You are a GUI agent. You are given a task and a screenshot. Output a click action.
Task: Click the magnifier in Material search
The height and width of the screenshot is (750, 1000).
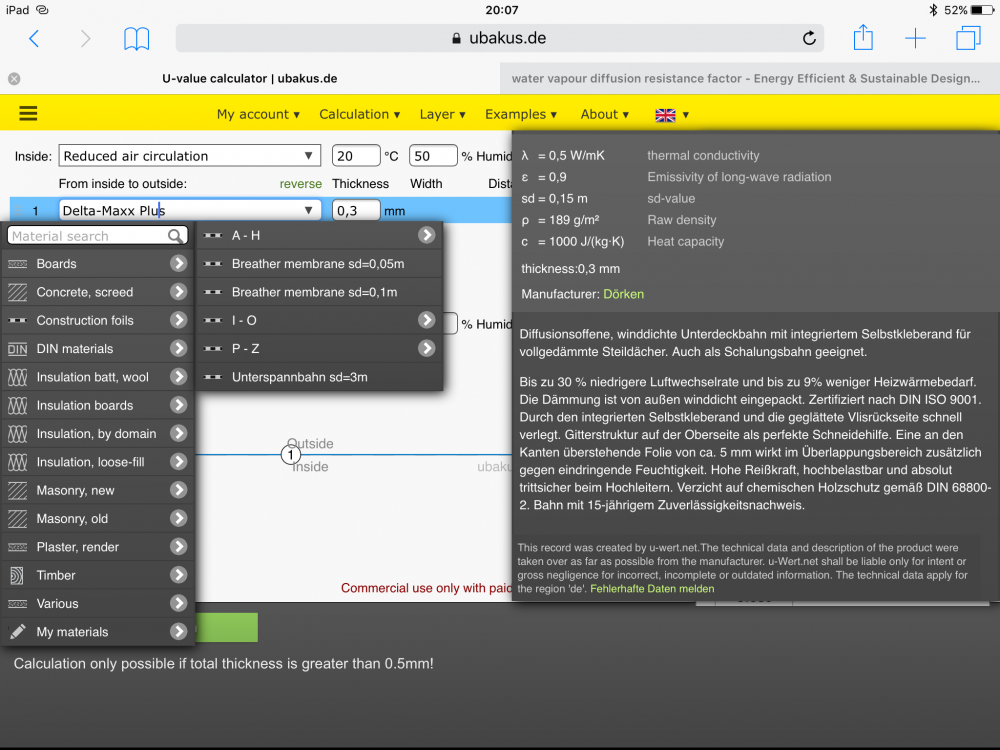tap(174, 236)
